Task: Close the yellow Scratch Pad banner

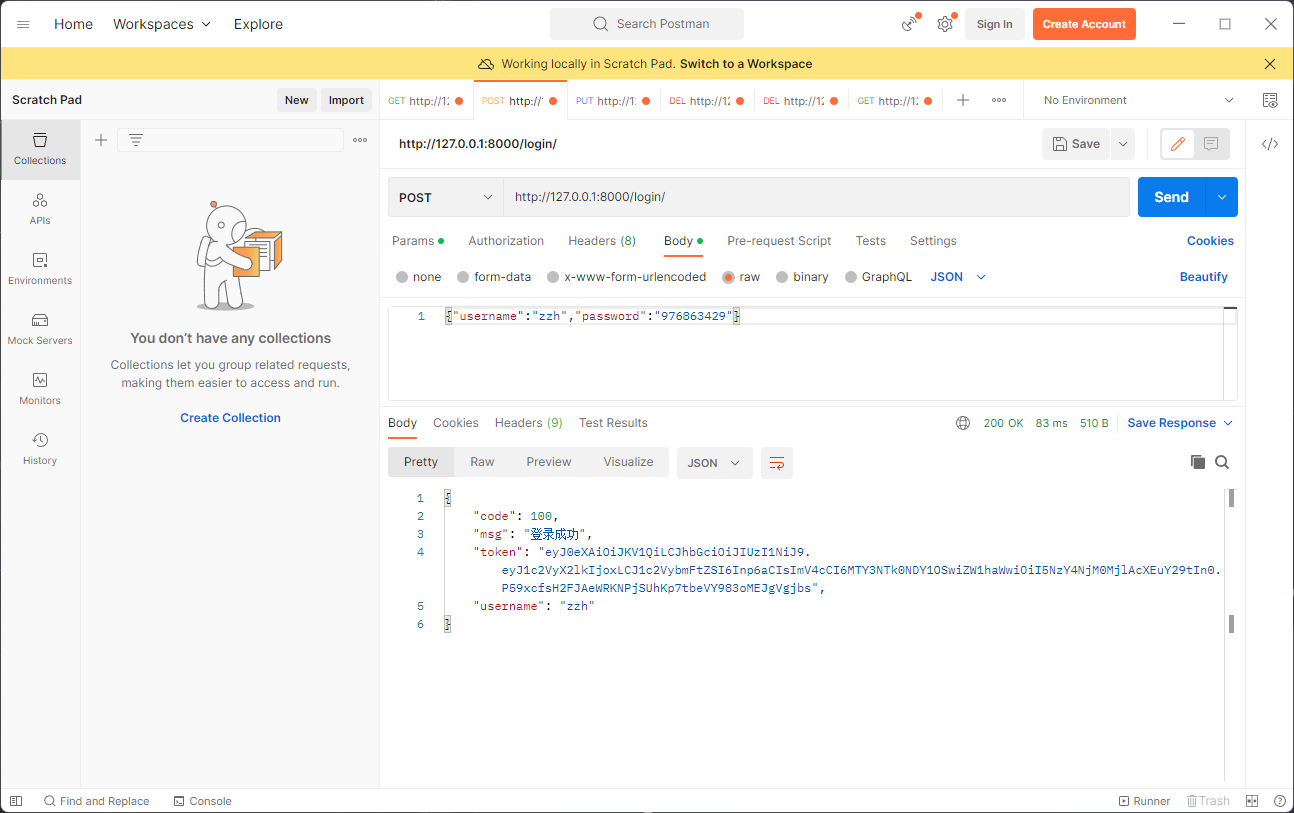Action: click(x=1270, y=64)
